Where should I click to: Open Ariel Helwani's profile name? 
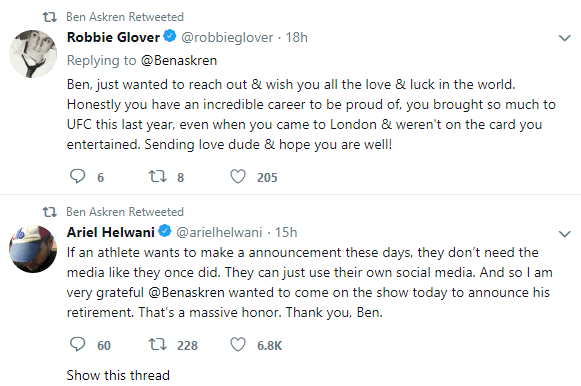coord(111,232)
